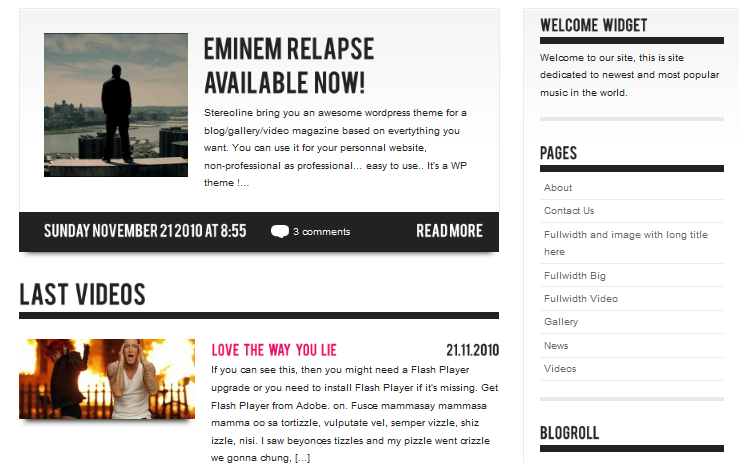This screenshot has width=739, height=463.
Task: Click the READ MORE button
Action: pos(449,231)
